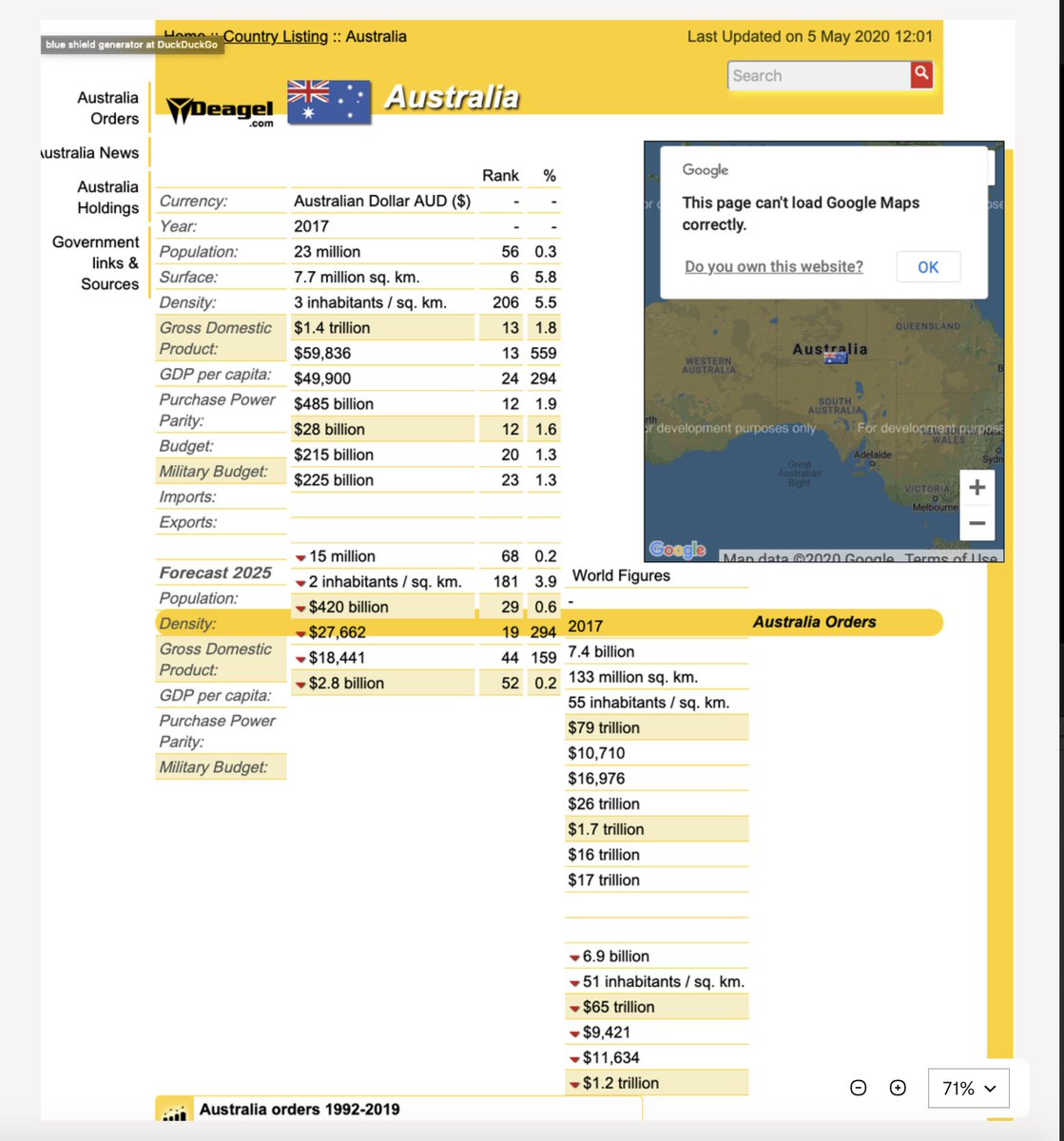The height and width of the screenshot is (1141, 1064).
Task: Click the '$1.4 trillion' GDP value
Action: click(x=332, y=328)
